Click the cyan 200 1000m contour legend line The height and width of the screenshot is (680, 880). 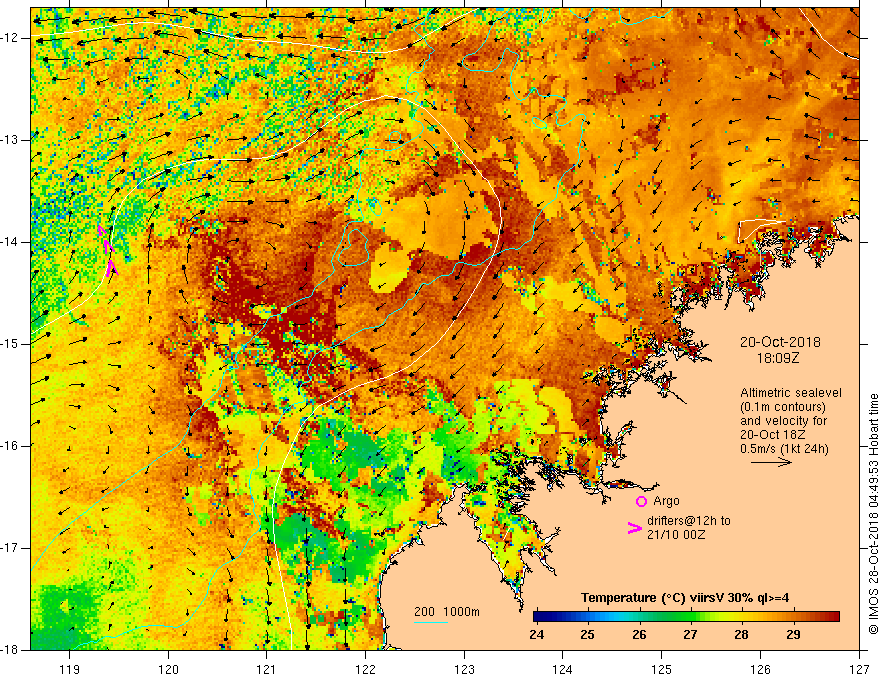coord(430,622)
